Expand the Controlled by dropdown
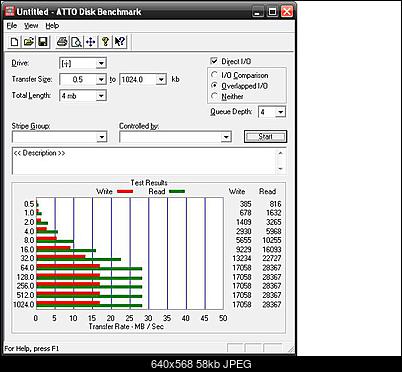Viewport: 402px width, 372px height. (226, 137)
